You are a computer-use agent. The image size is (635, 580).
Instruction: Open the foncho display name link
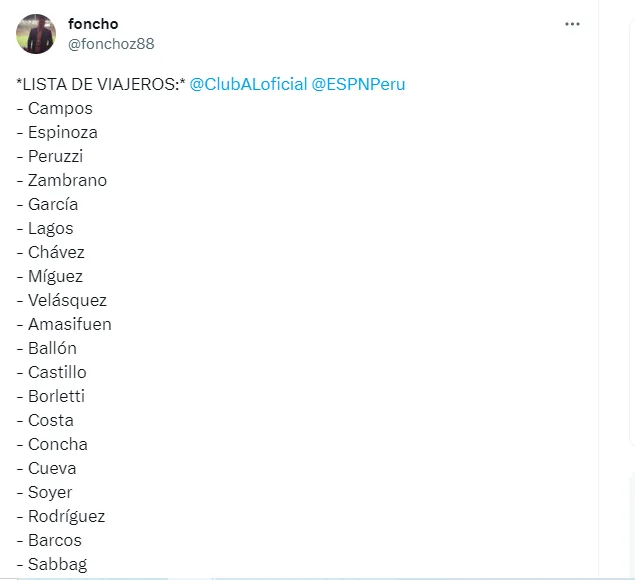93,24
